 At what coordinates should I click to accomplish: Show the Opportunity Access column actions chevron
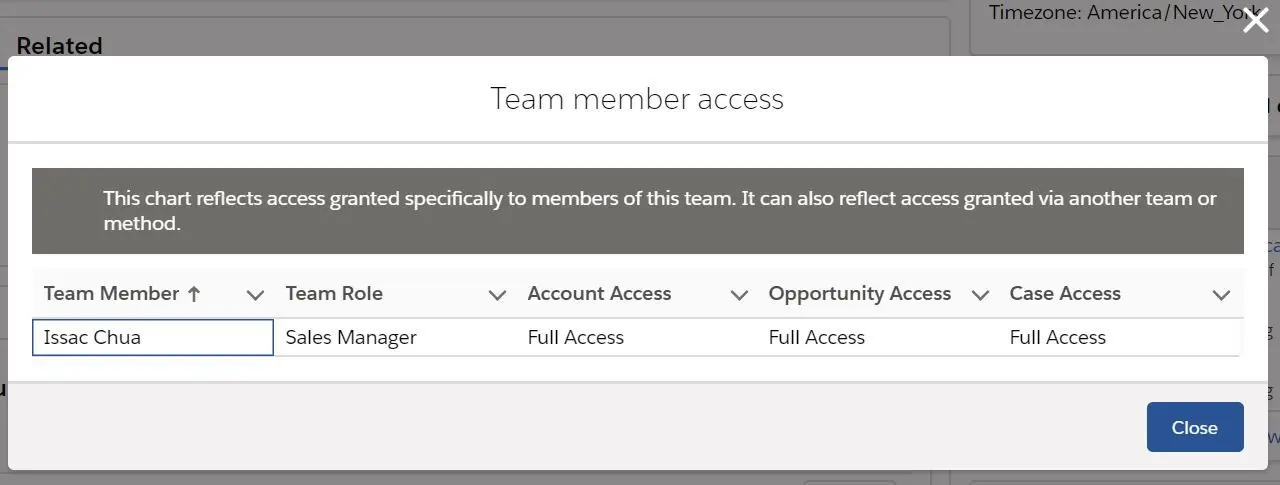[980, 295]
